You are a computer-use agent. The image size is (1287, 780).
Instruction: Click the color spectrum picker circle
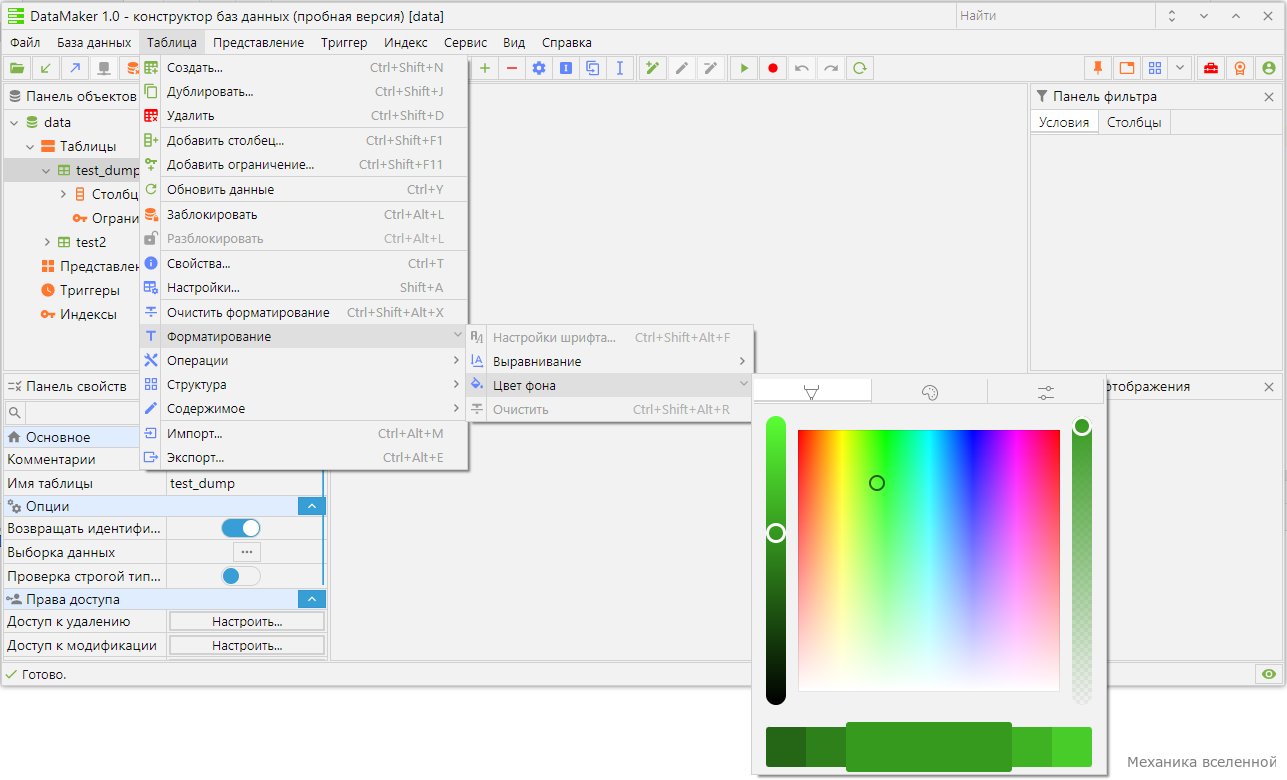(x=877, y=483)
